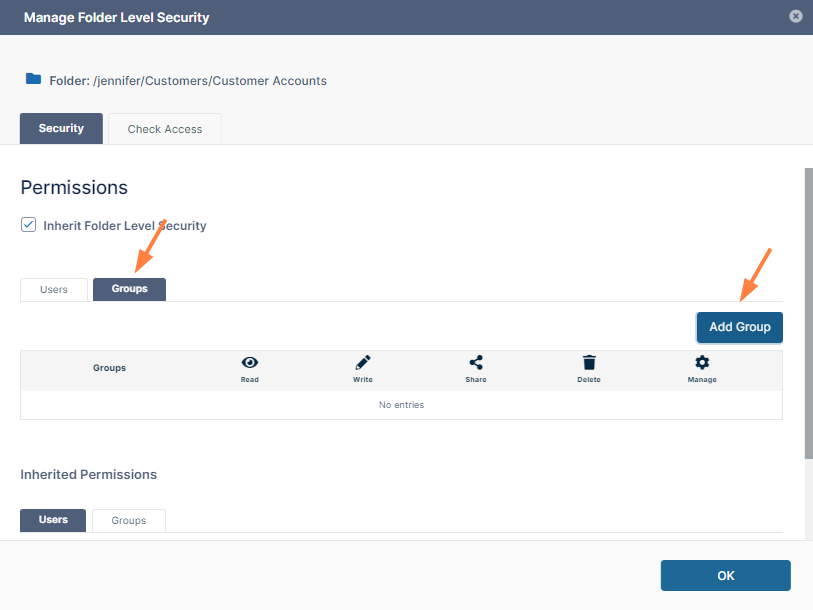Confirm with the OK button
The width and height of the screenshot is (813, 610).
coord(725,575)
